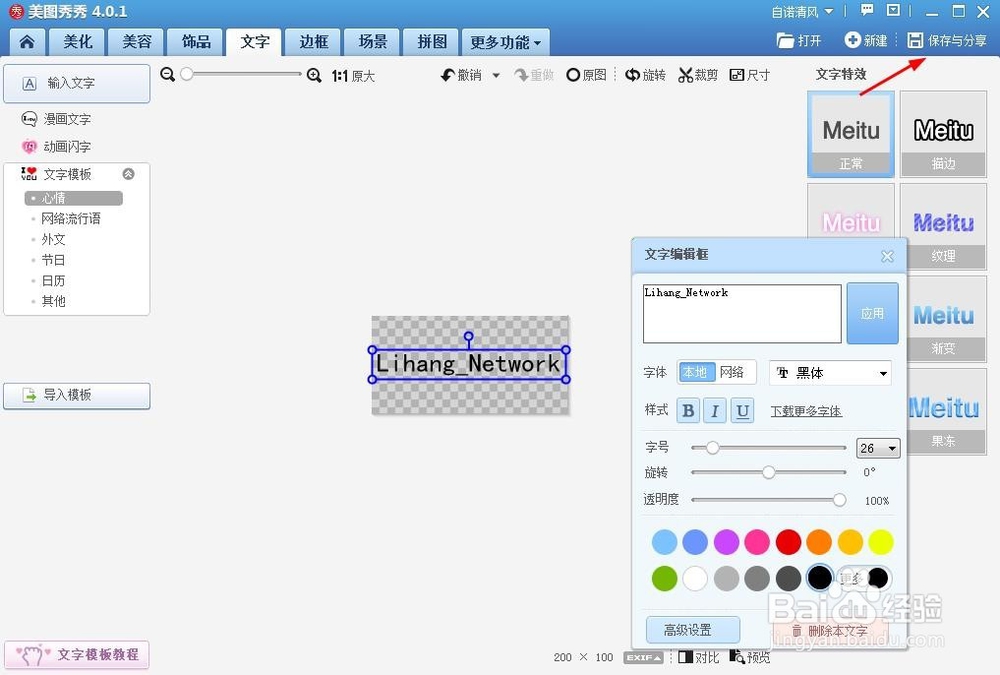
Task: Toggle underline U style
Action: coord(742,411)
